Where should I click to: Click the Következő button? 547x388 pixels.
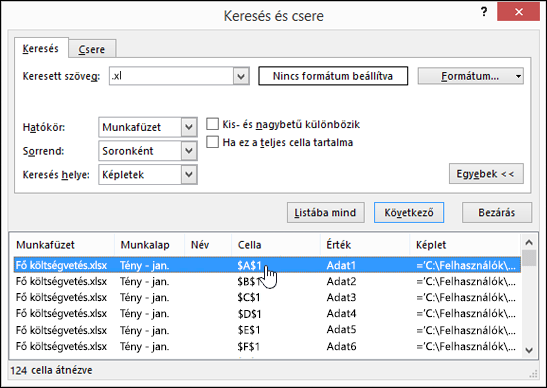(x=409, y=212)
